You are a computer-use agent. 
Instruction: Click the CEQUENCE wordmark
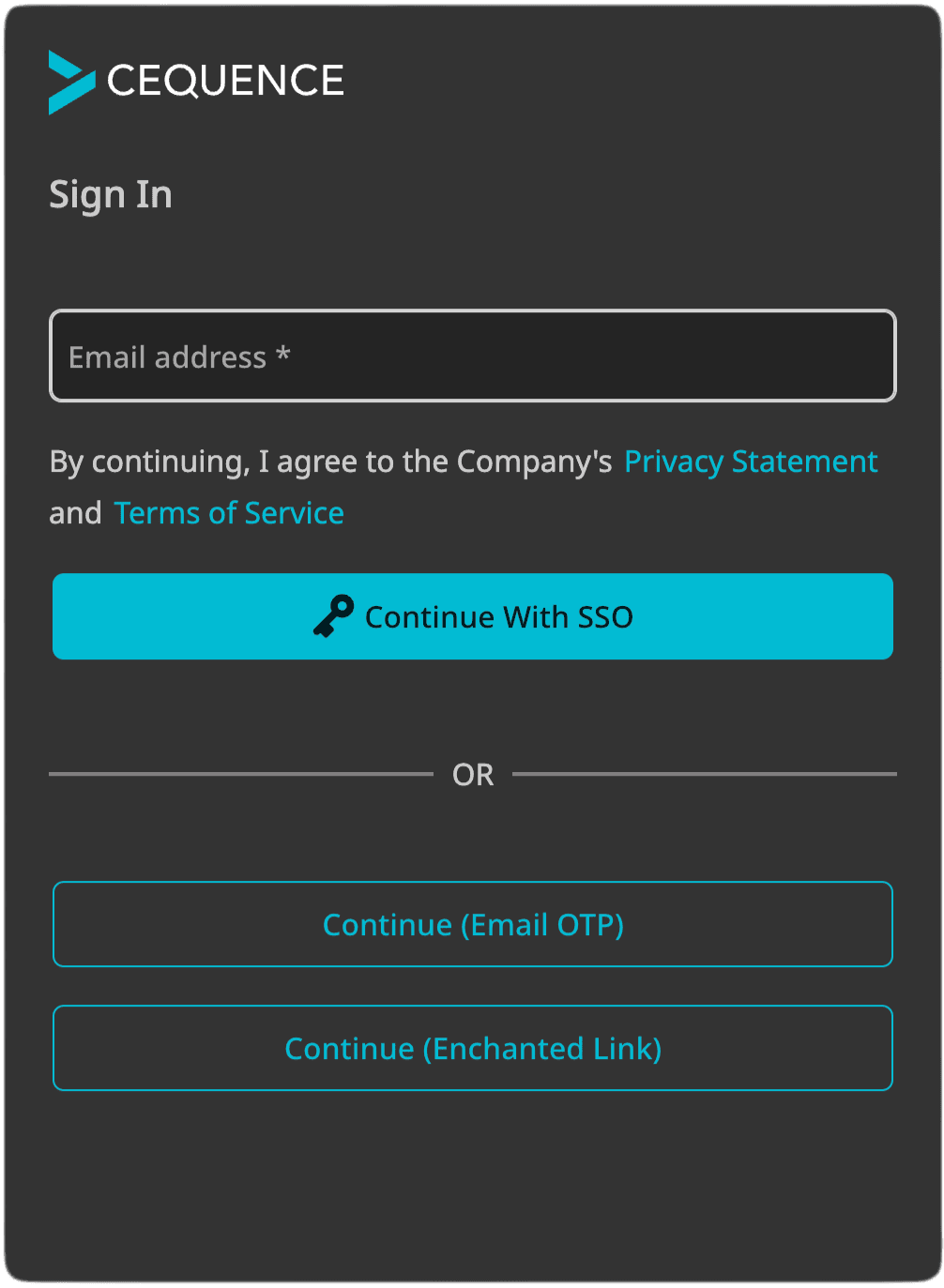click(x=225, y=81)
